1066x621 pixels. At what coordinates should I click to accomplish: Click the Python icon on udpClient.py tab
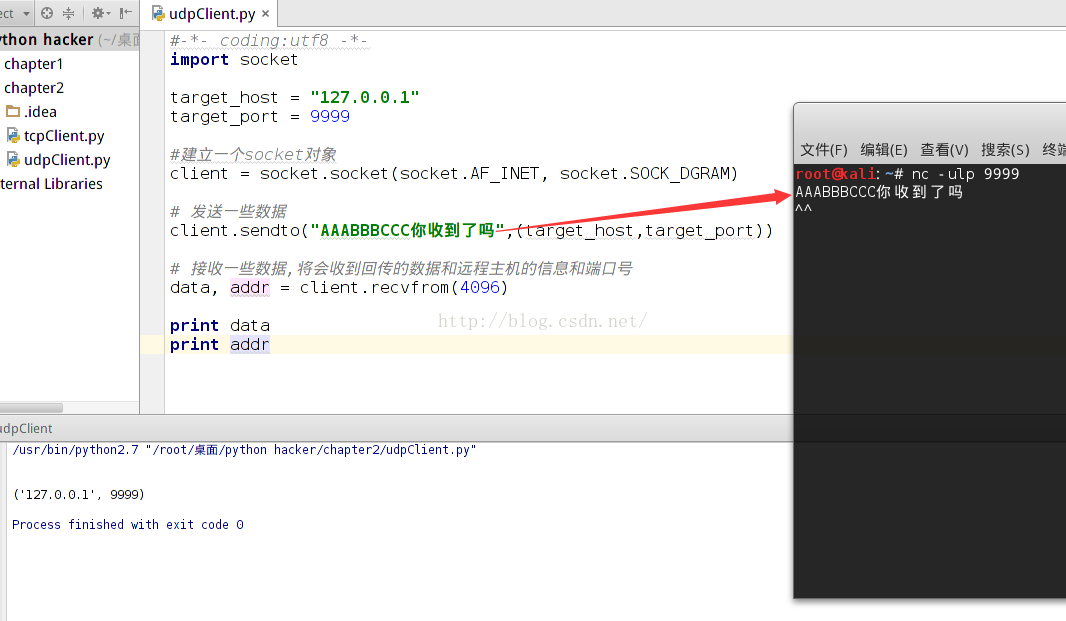[158, 14]
